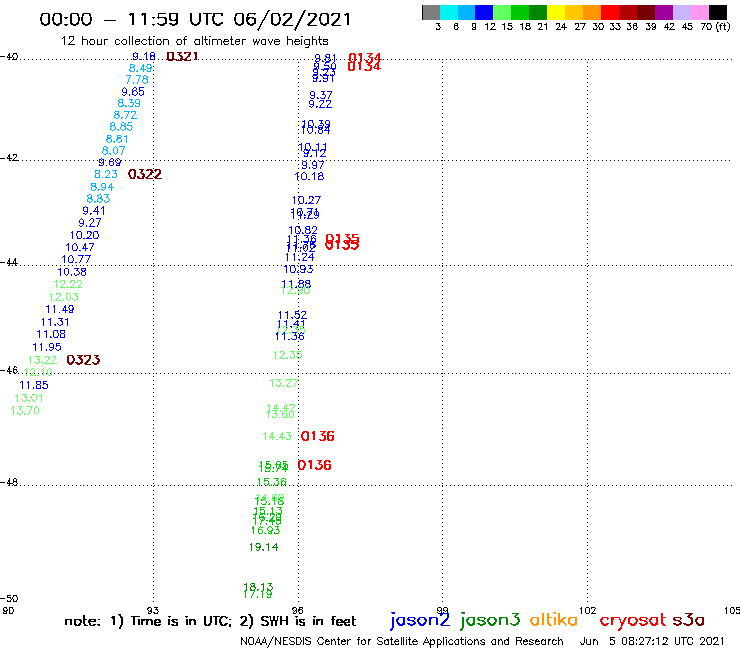Image resolution: width=740 pixels, height=650 pixels.
Task: Click the wave height value '12.22'
Action: [x=68, y=284]
